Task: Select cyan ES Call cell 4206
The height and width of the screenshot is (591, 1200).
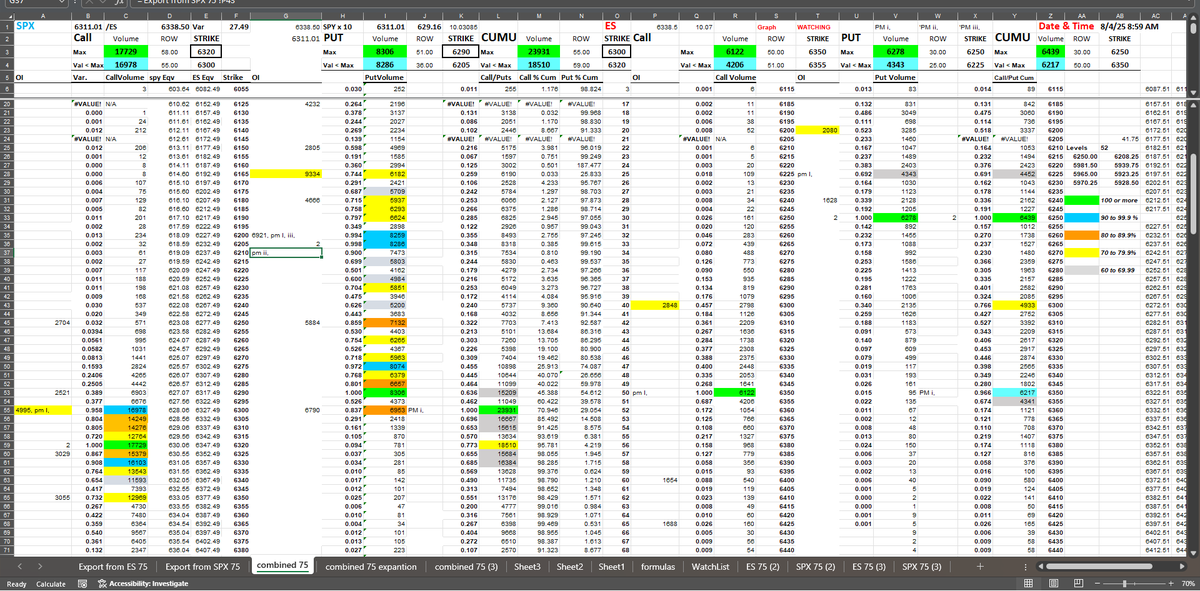Action: (735, 63)
